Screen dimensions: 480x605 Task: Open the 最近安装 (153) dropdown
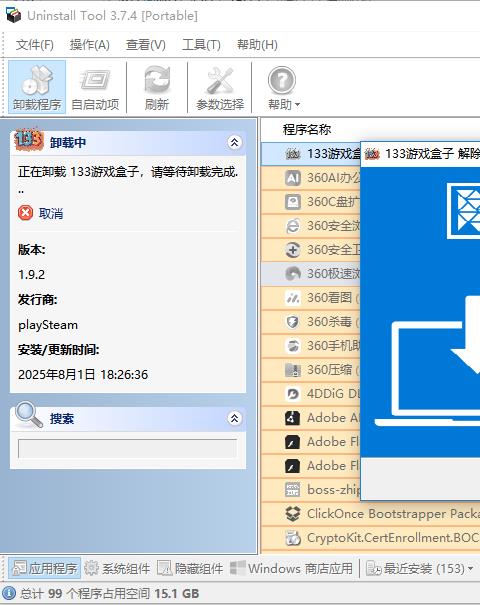[x=419, y=568]
